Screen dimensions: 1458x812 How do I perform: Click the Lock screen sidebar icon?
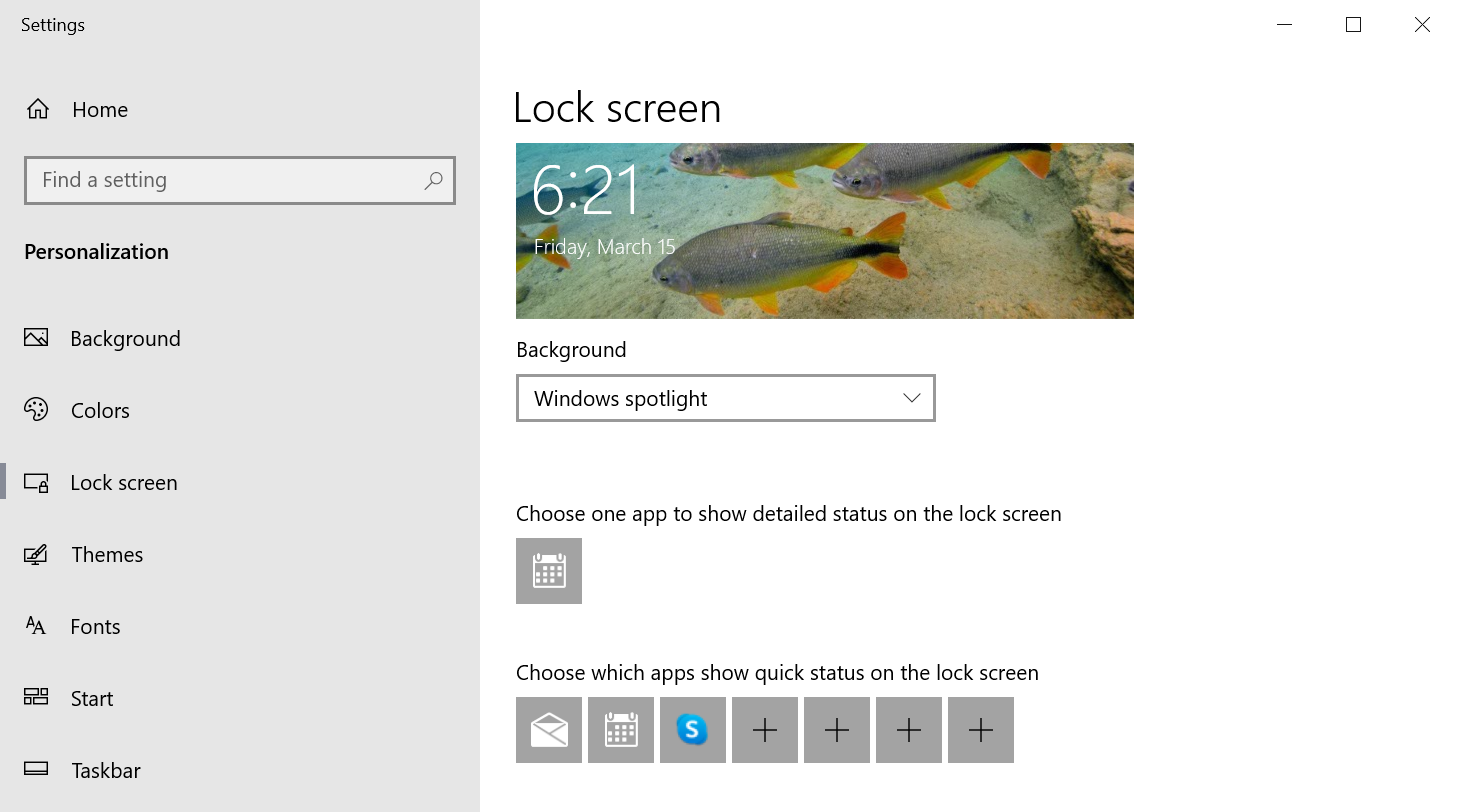[36, 482]
